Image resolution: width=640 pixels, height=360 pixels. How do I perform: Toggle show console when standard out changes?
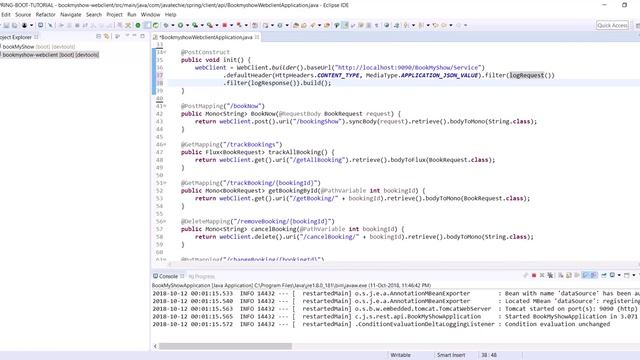click(585, 276)
